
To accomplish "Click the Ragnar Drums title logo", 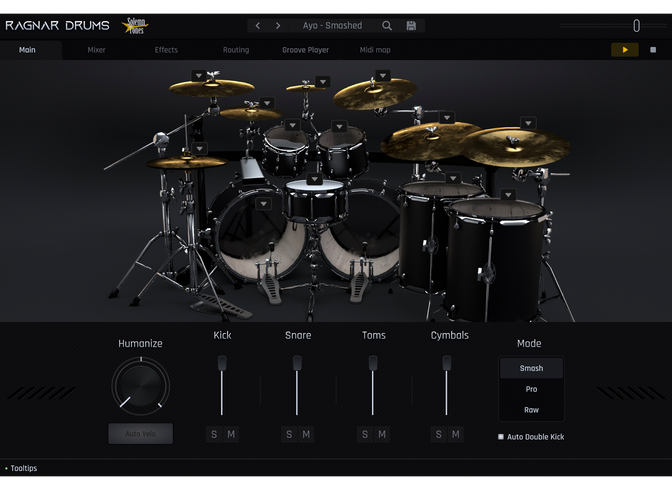I will tap(57, 26).
